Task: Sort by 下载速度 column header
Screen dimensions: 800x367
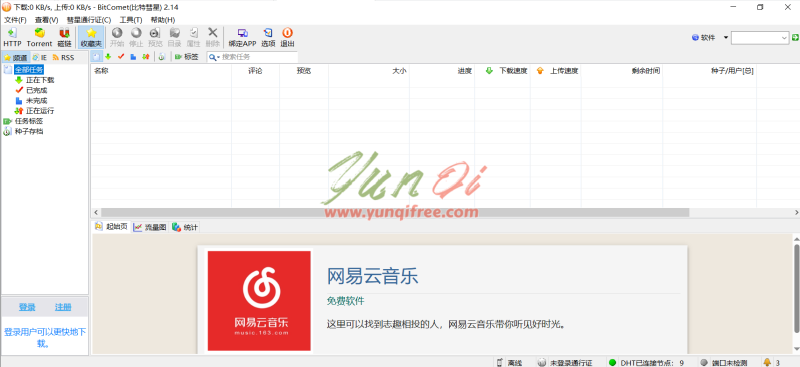Action: click(503, 71)
